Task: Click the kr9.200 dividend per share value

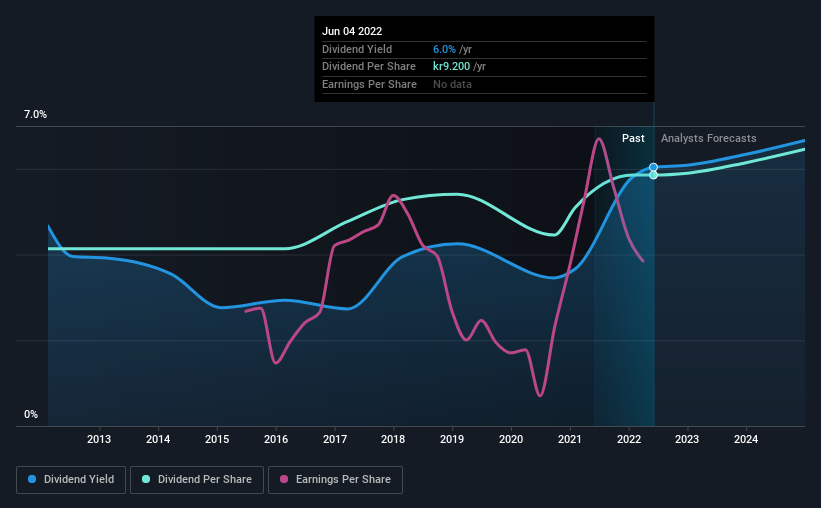Action: pyautogui.click(x=451, y=67)
